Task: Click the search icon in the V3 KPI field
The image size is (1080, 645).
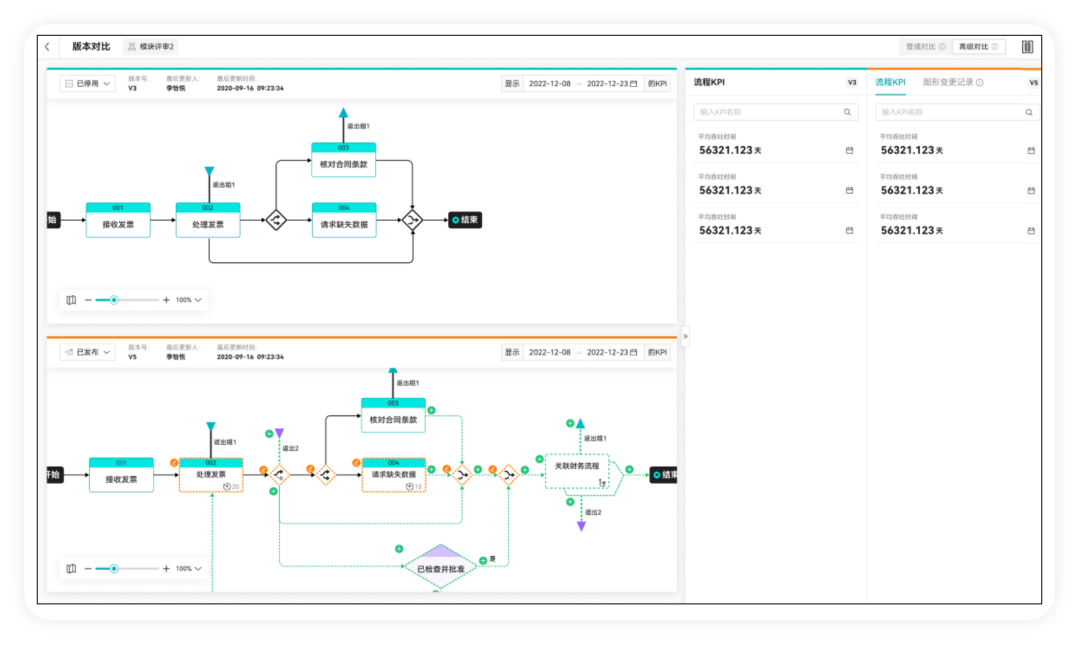Action: [x=847, y=113]
